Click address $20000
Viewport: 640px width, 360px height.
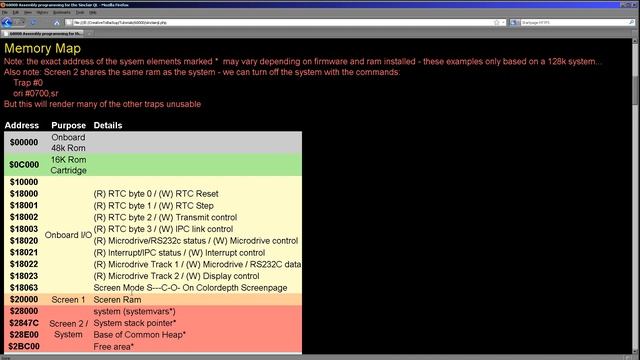[x=24, y=300]
